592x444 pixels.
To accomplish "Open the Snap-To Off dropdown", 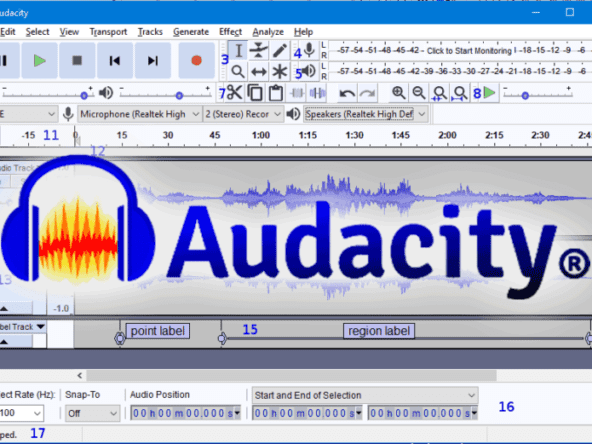I will point(92,413).
